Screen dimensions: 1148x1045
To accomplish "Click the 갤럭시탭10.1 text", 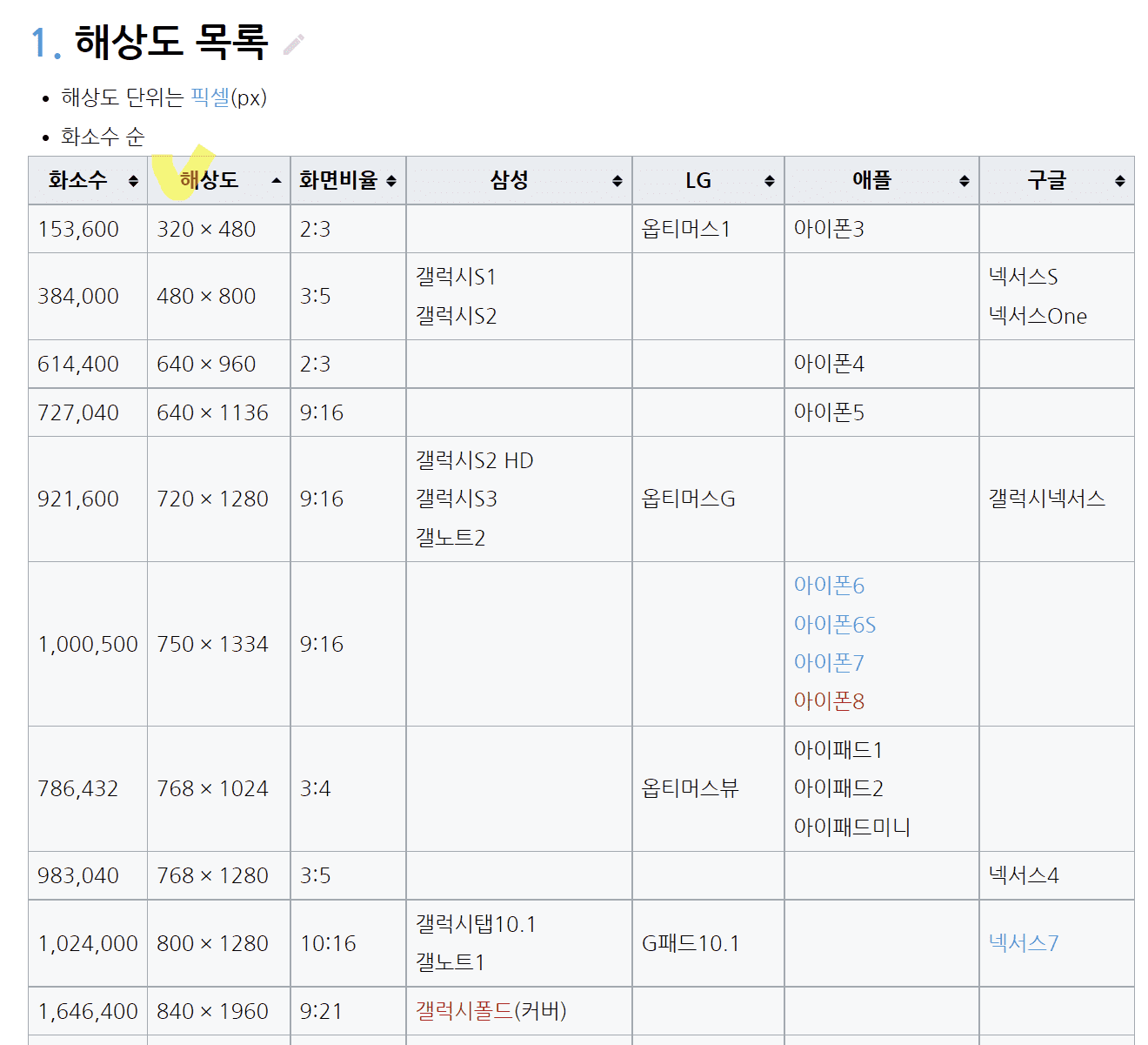I will (476, 924).
